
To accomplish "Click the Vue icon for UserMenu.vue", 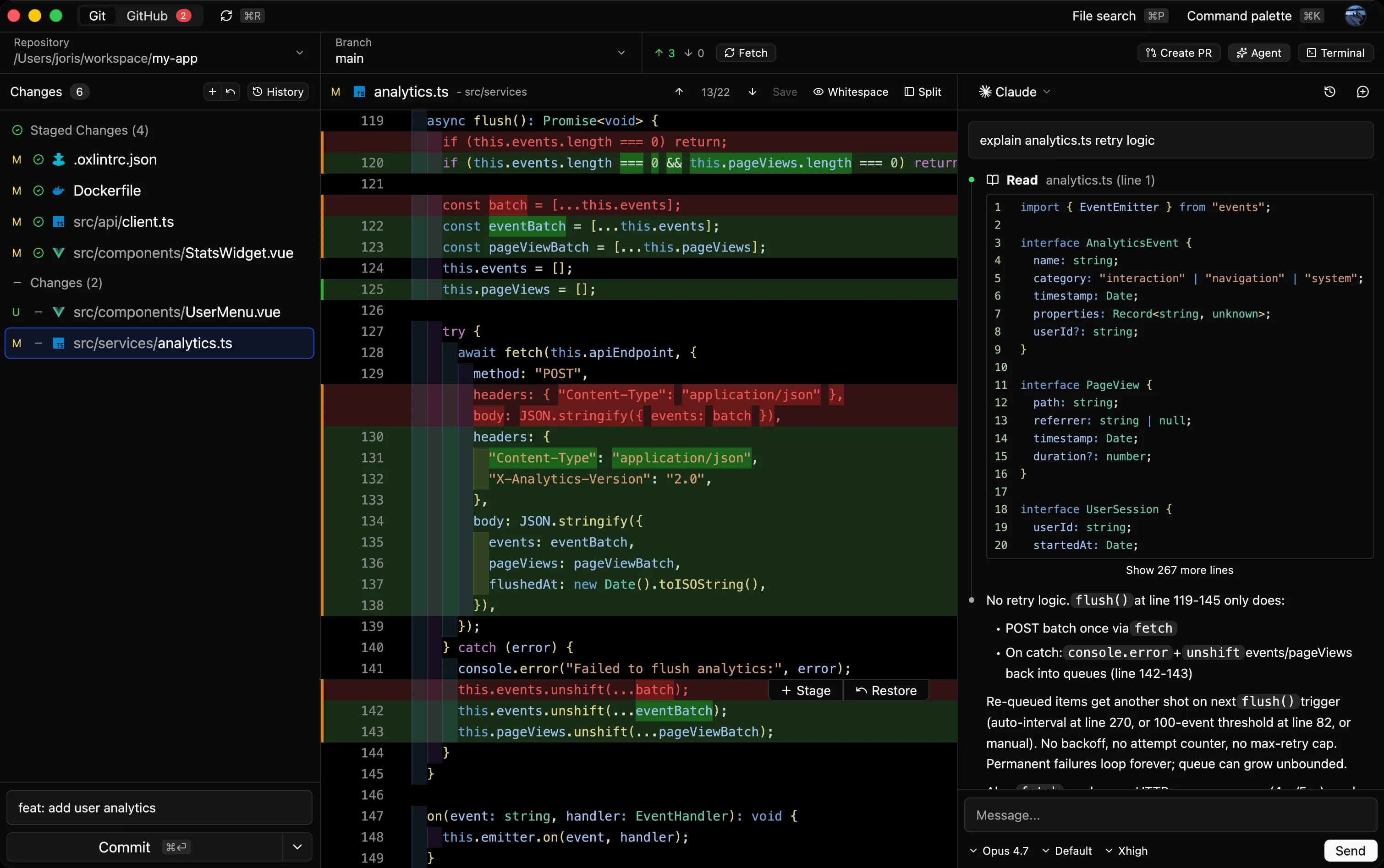I will pyautogui.click(x=59, y=312).
